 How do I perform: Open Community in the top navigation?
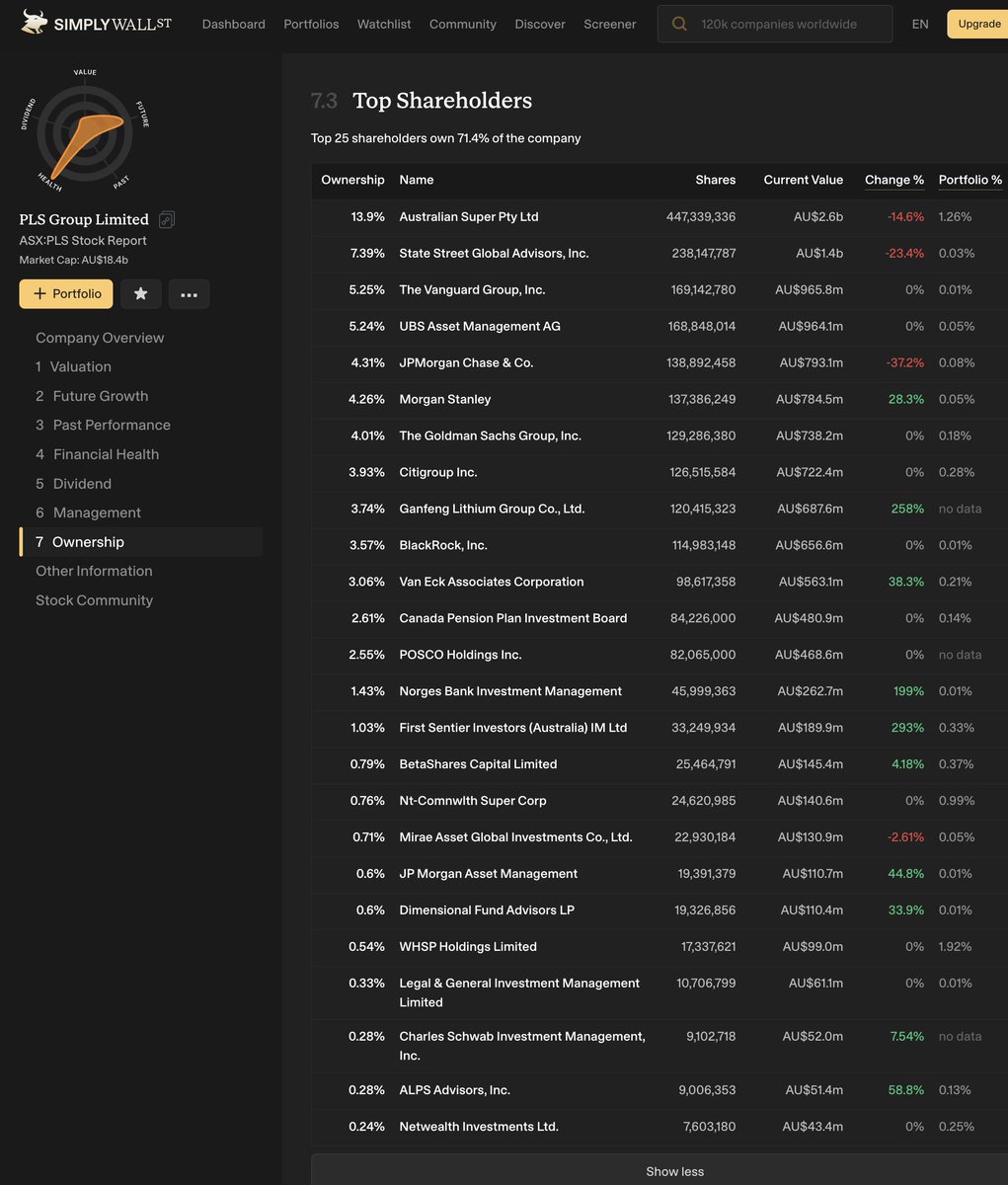pos(463,24)
